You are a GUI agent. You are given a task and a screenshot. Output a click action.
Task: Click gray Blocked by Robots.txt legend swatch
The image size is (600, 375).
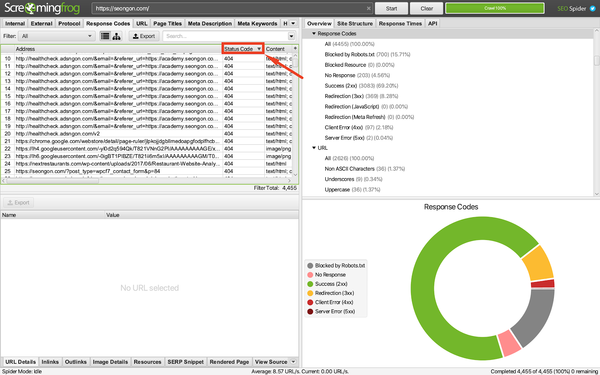[310, 266]
